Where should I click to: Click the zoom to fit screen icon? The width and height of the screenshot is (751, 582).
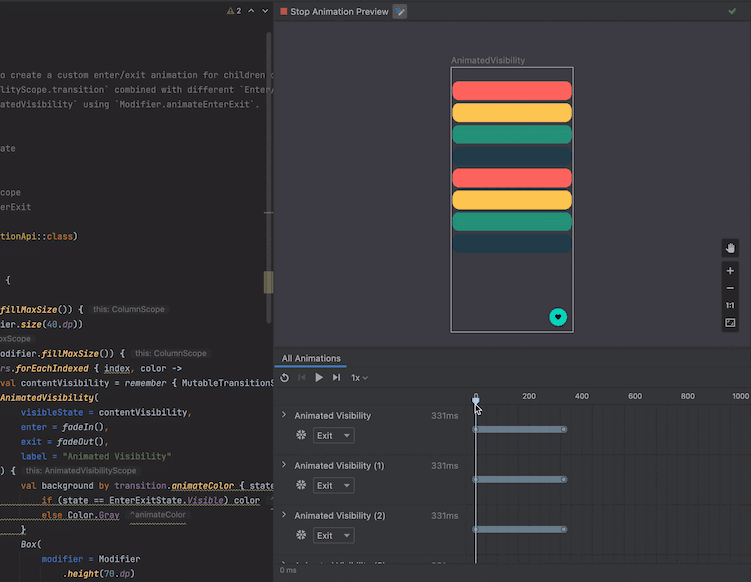(x=730, y=323)
